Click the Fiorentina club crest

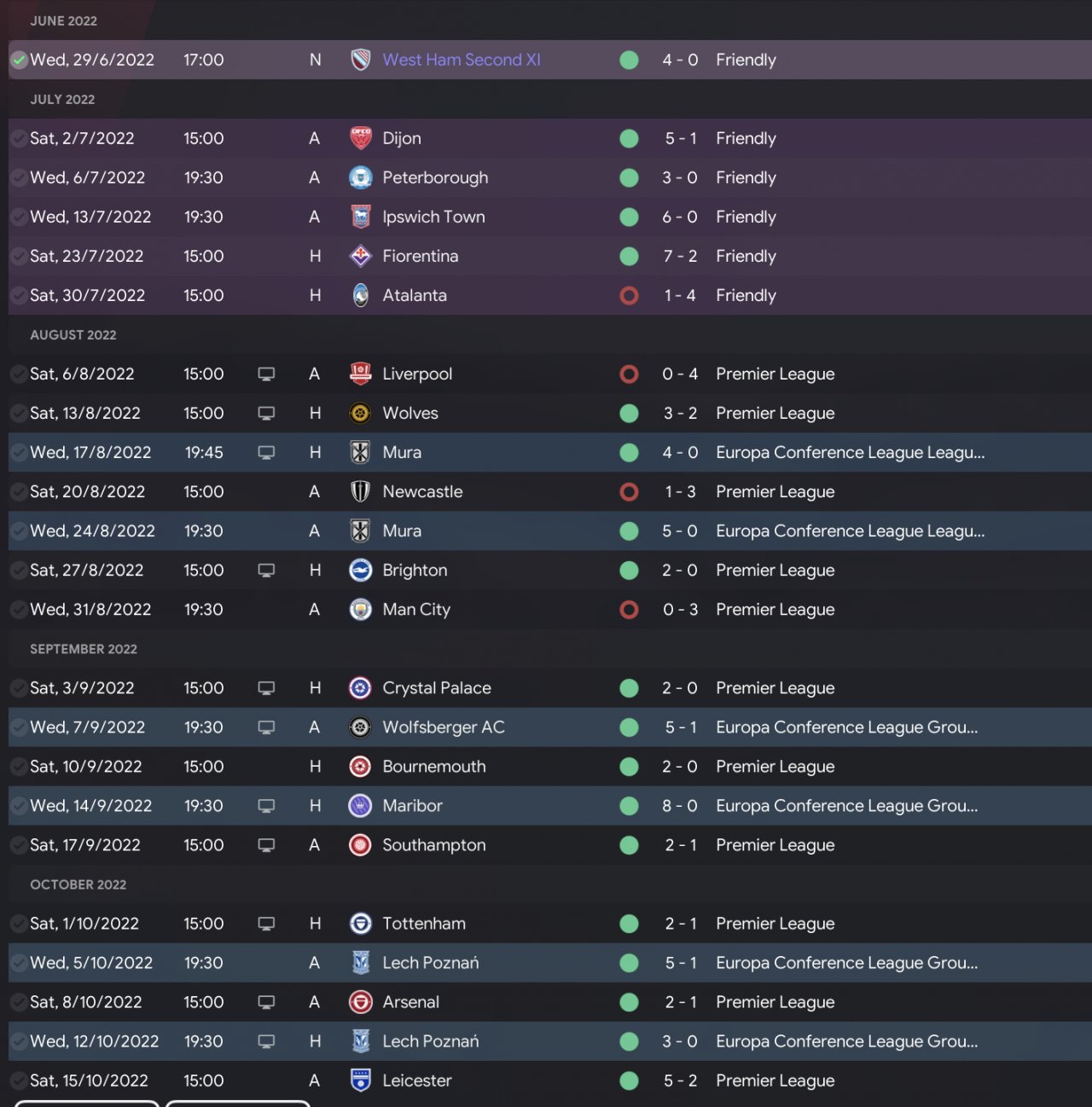pos(361,256)
